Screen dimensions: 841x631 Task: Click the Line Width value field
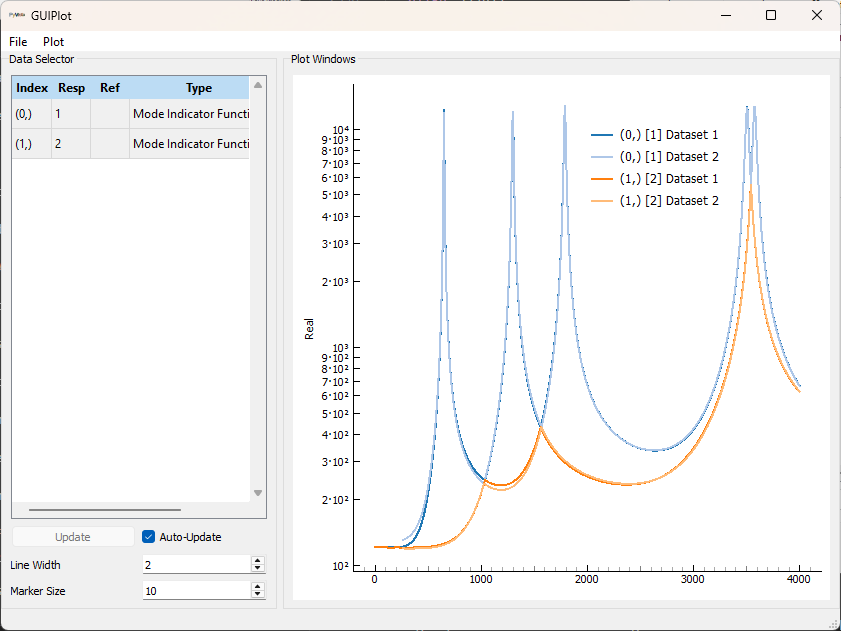pos(195,564)
